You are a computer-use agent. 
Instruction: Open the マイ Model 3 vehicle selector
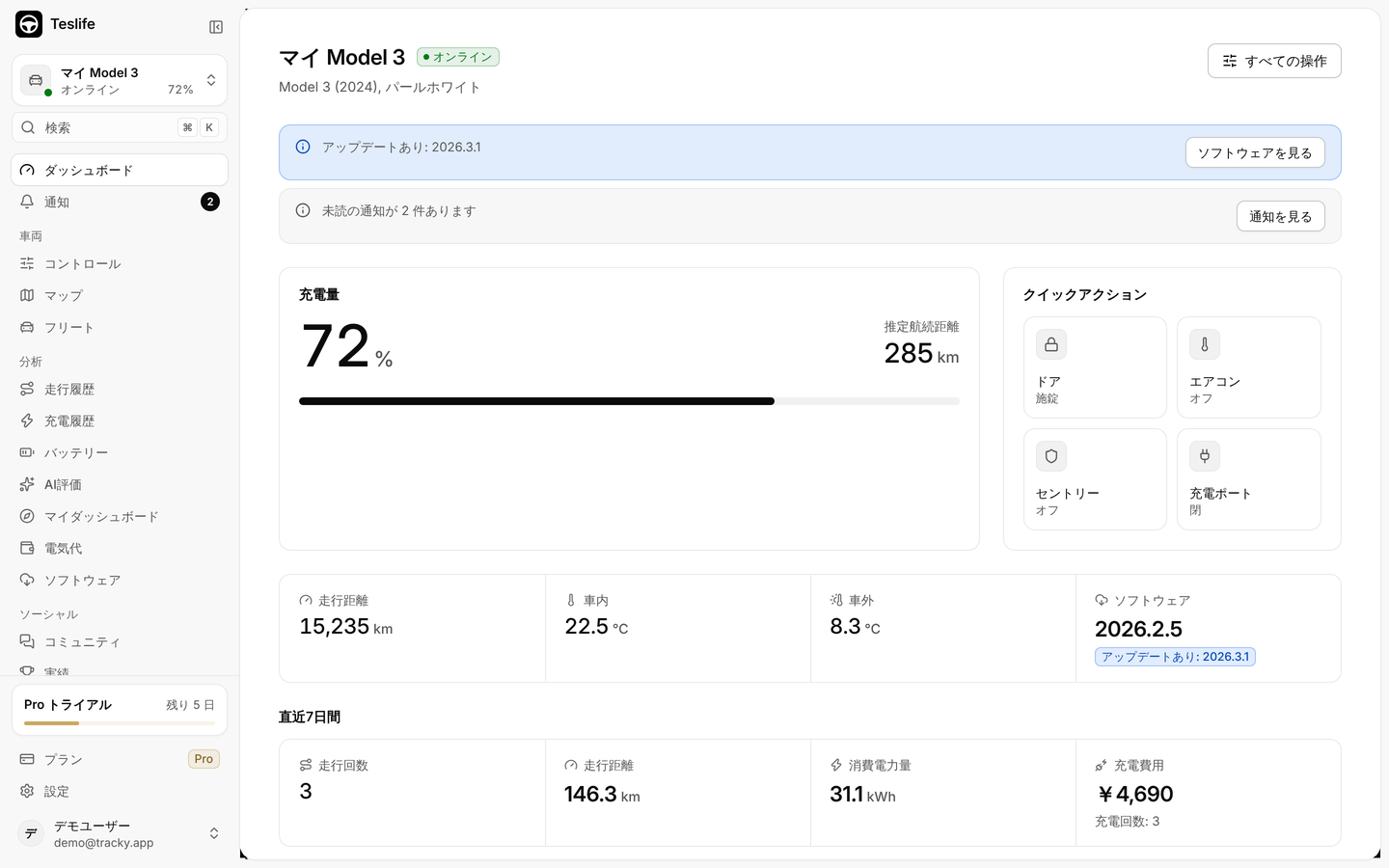pyautogui.click(x=120, y=80)
